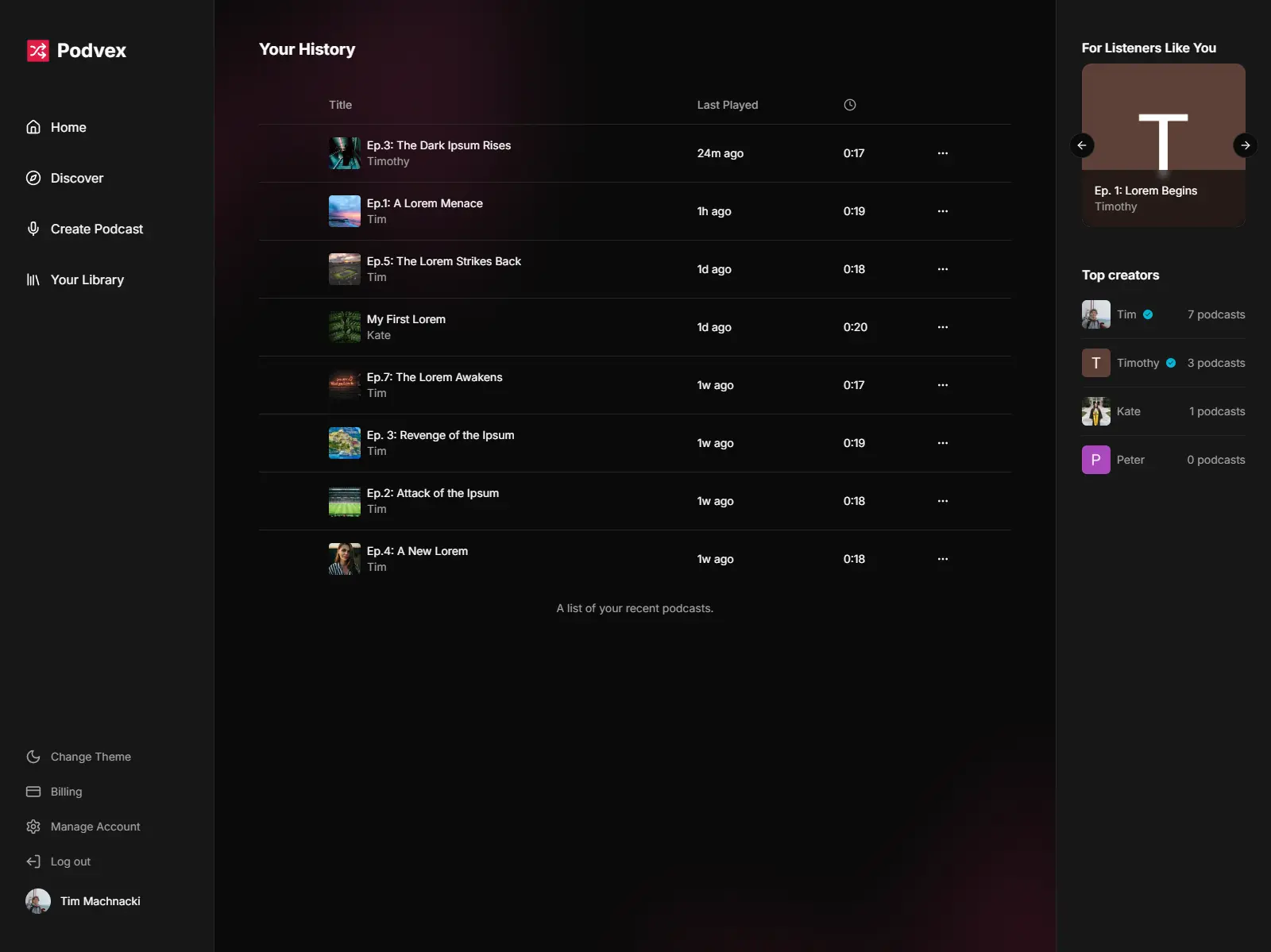Open Ep.1: A Lorem Menace thumbnail
1271x952 pixels.
[x=345, y=211]
